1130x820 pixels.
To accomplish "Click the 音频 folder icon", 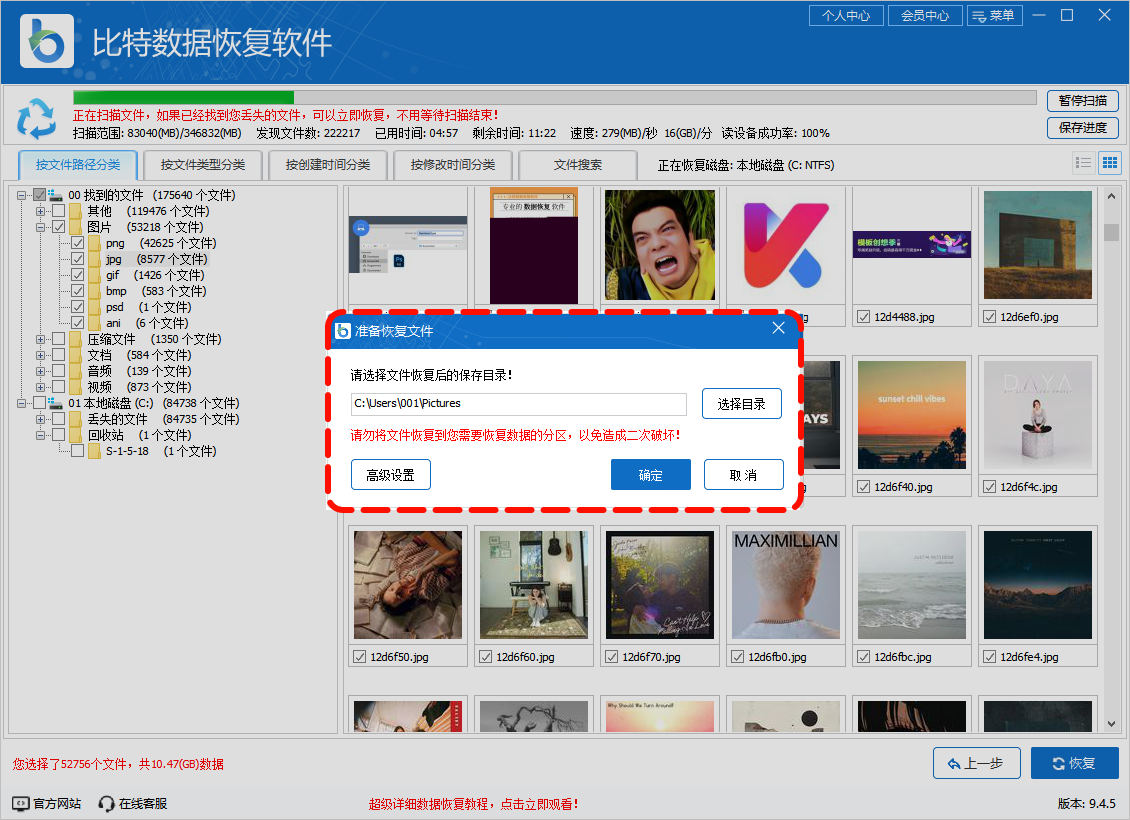I will click(x=76, y=371).
